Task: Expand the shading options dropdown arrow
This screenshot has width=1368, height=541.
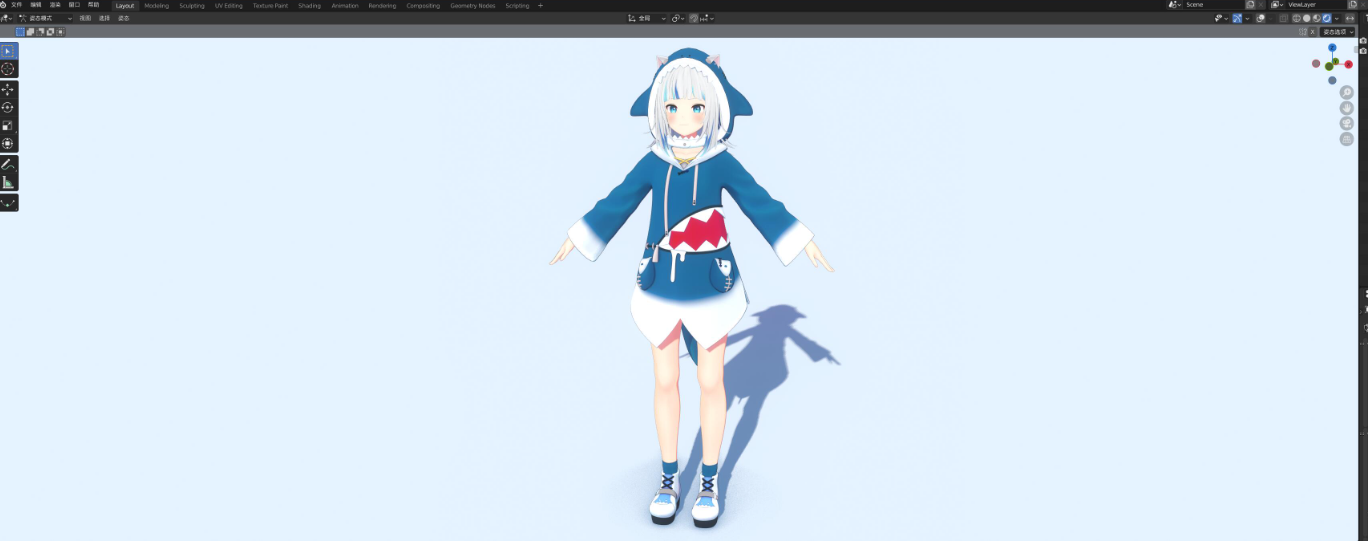Action: click(1336, 18)
